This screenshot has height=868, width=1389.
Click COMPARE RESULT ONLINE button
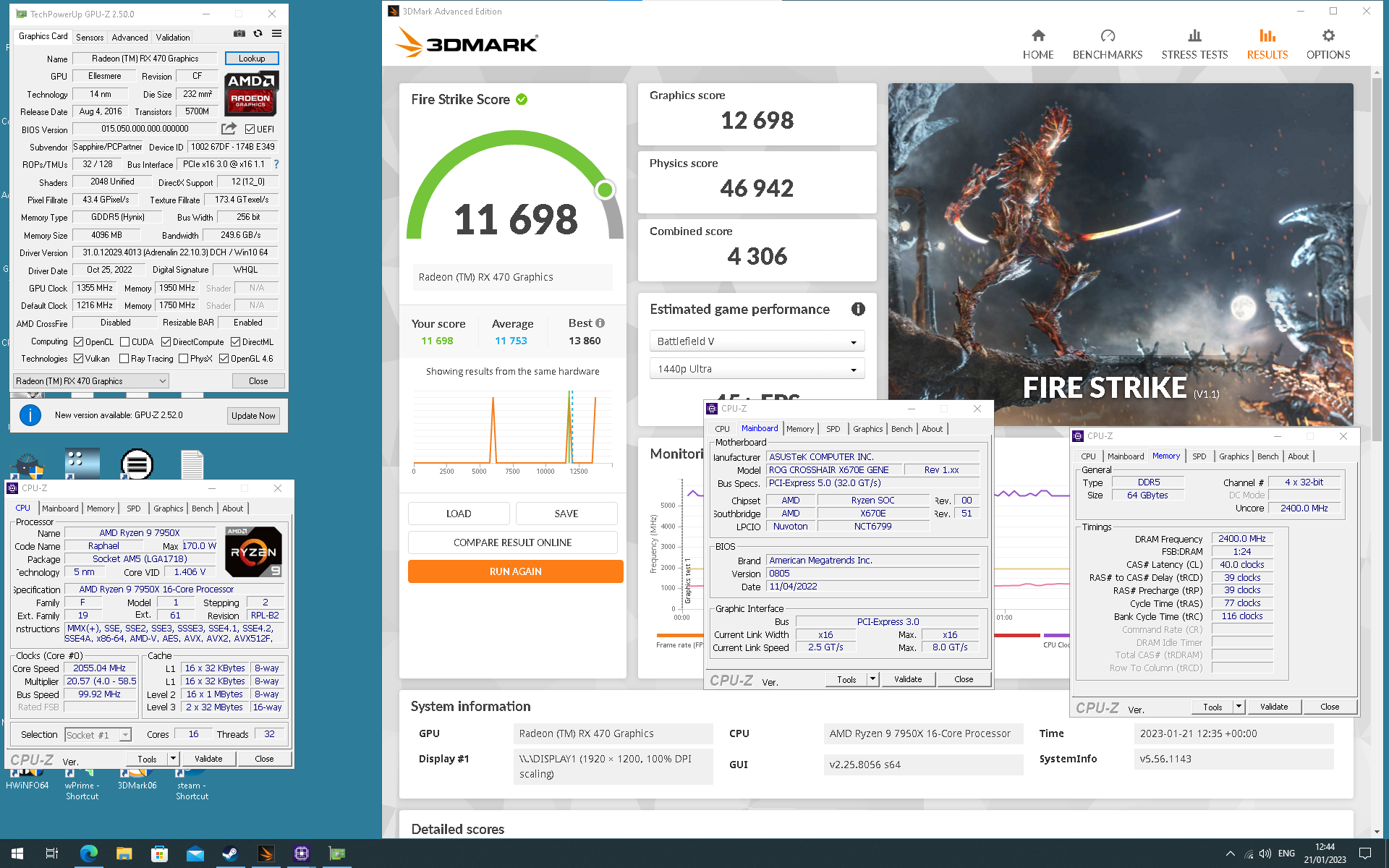pos(512,542)
